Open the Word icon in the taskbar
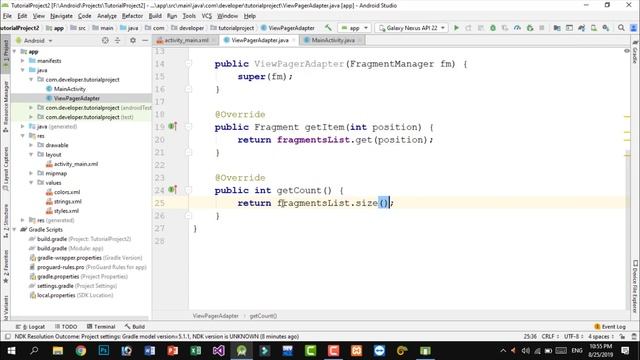Image resolution: width=640 pixels, height=360 pixels. click(x=149, y=350)
